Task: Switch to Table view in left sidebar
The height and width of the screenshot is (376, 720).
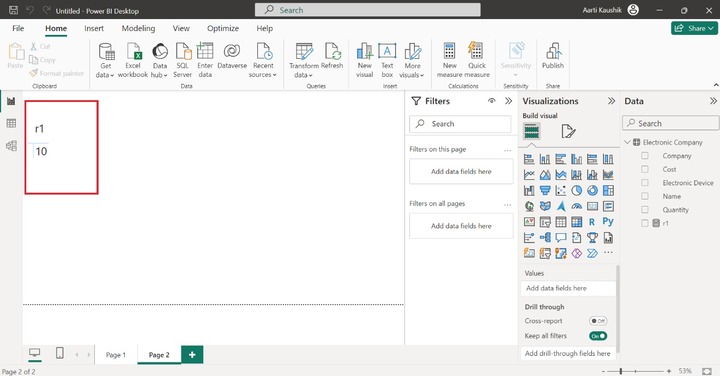Action: [x=11, y=123]
